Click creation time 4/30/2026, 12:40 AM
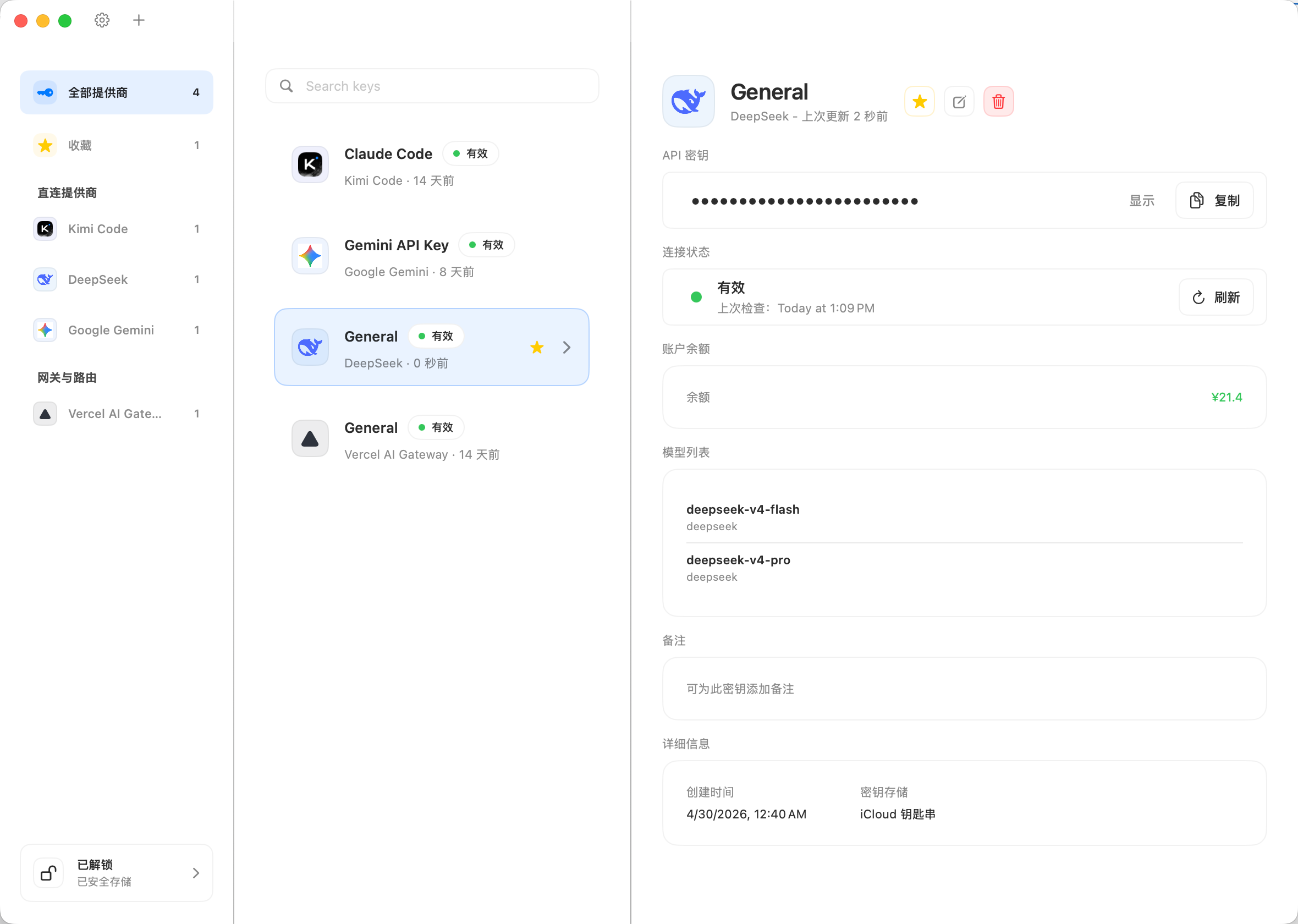 pyautogui.click(x=746, y=814)
